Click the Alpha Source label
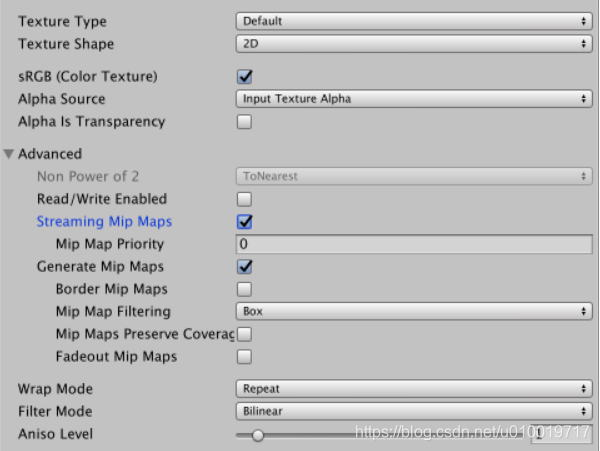The image size is (600, 451). [62, 99]
